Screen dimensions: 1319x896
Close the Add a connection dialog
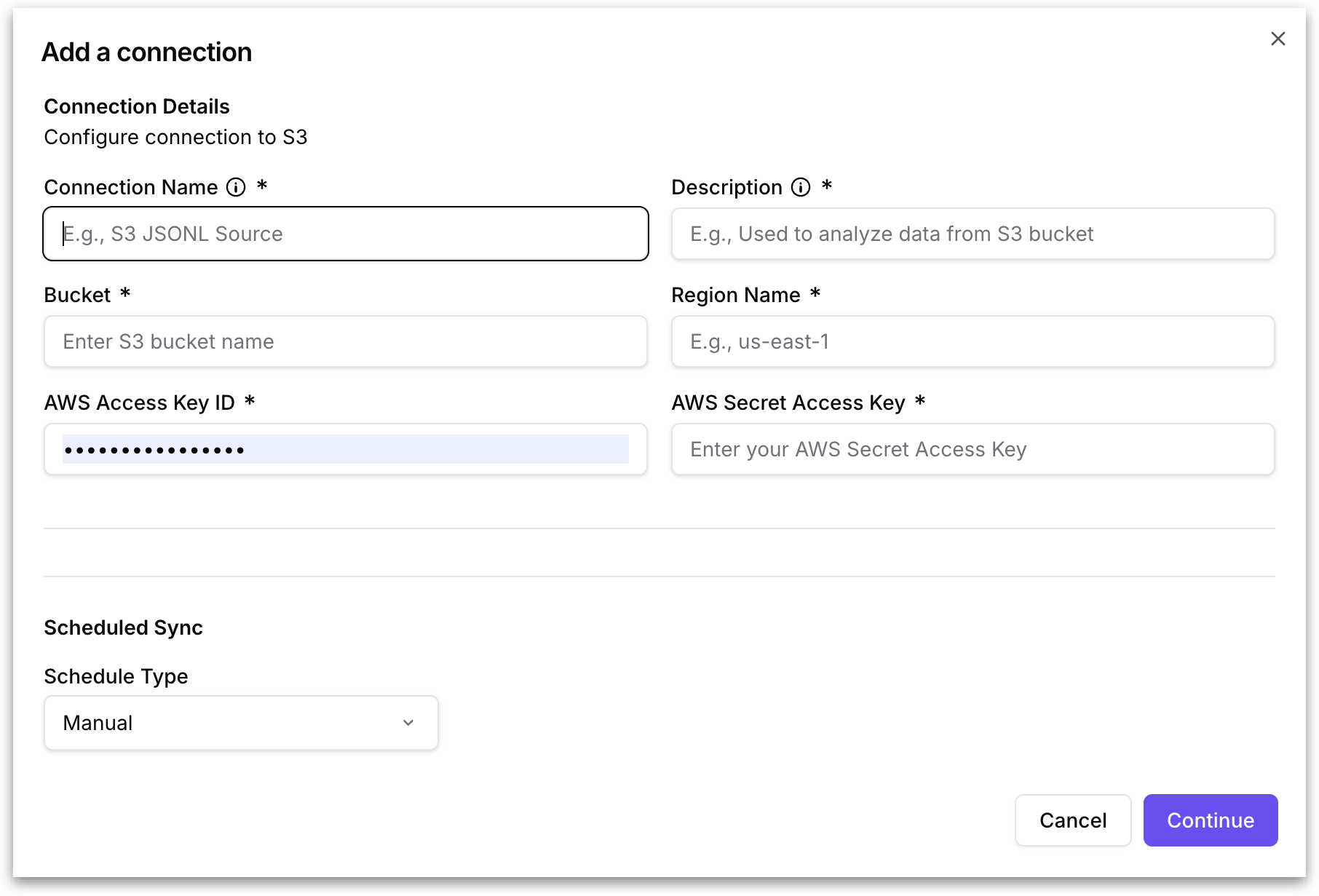1278,39
